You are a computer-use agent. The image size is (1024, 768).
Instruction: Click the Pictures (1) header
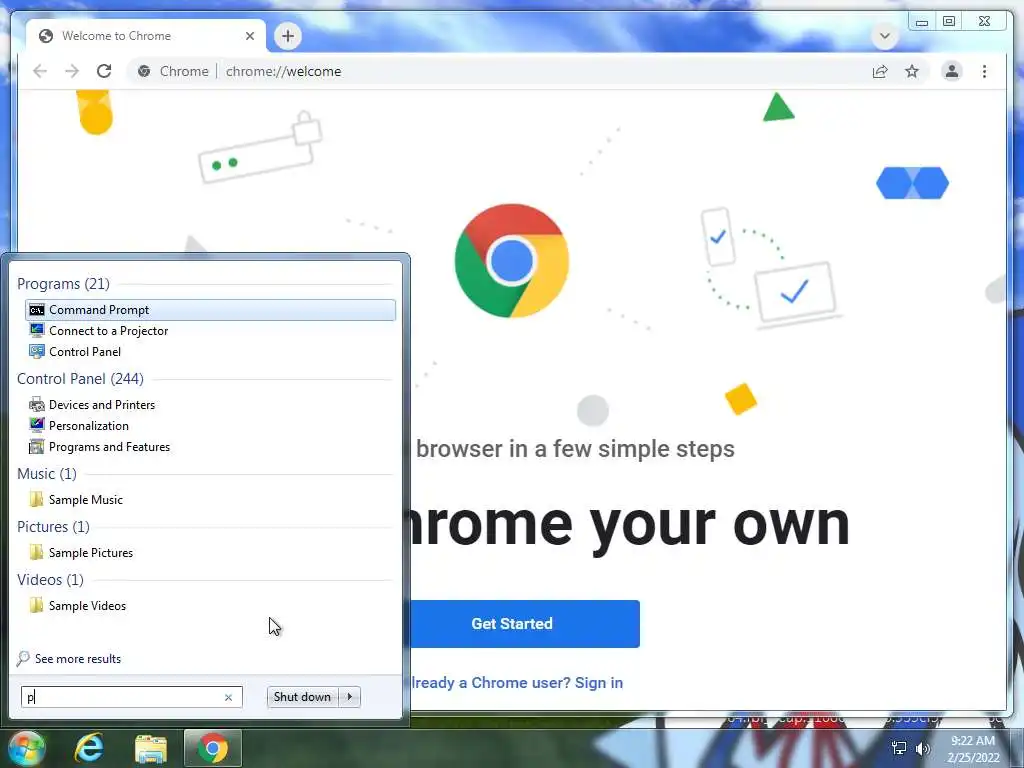point(54,526)
